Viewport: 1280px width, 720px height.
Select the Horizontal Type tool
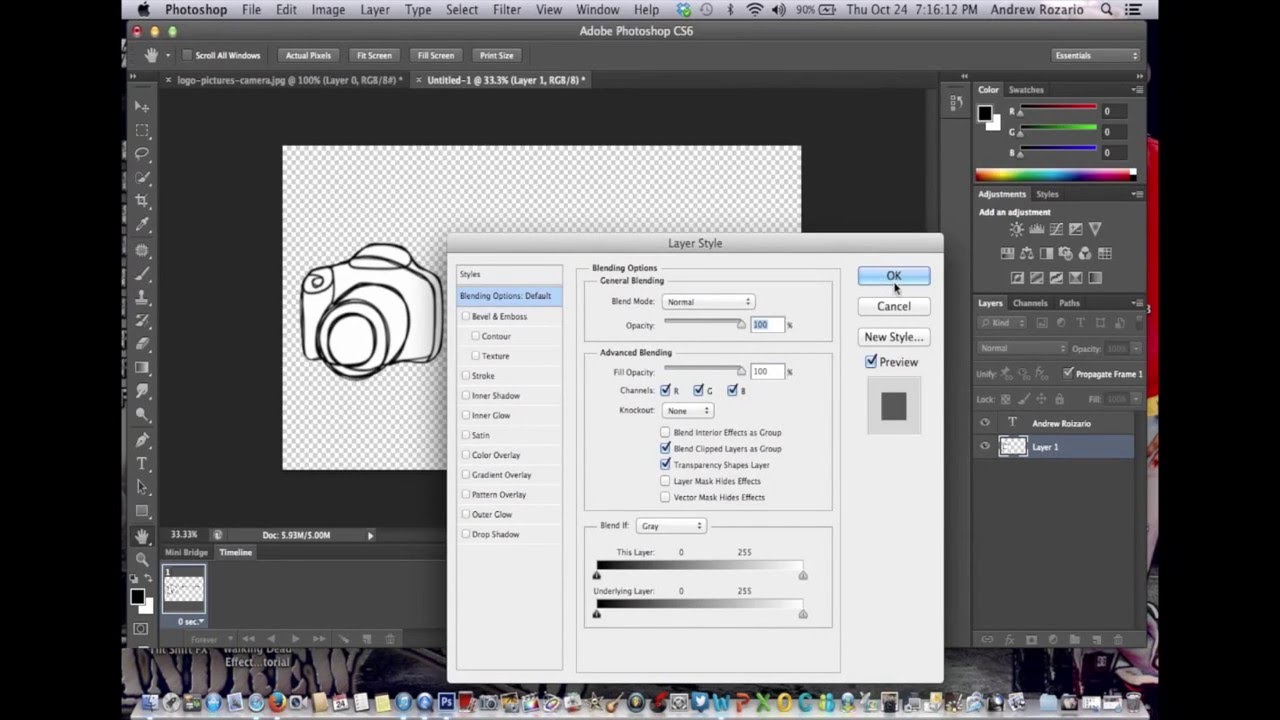(142, 464)
